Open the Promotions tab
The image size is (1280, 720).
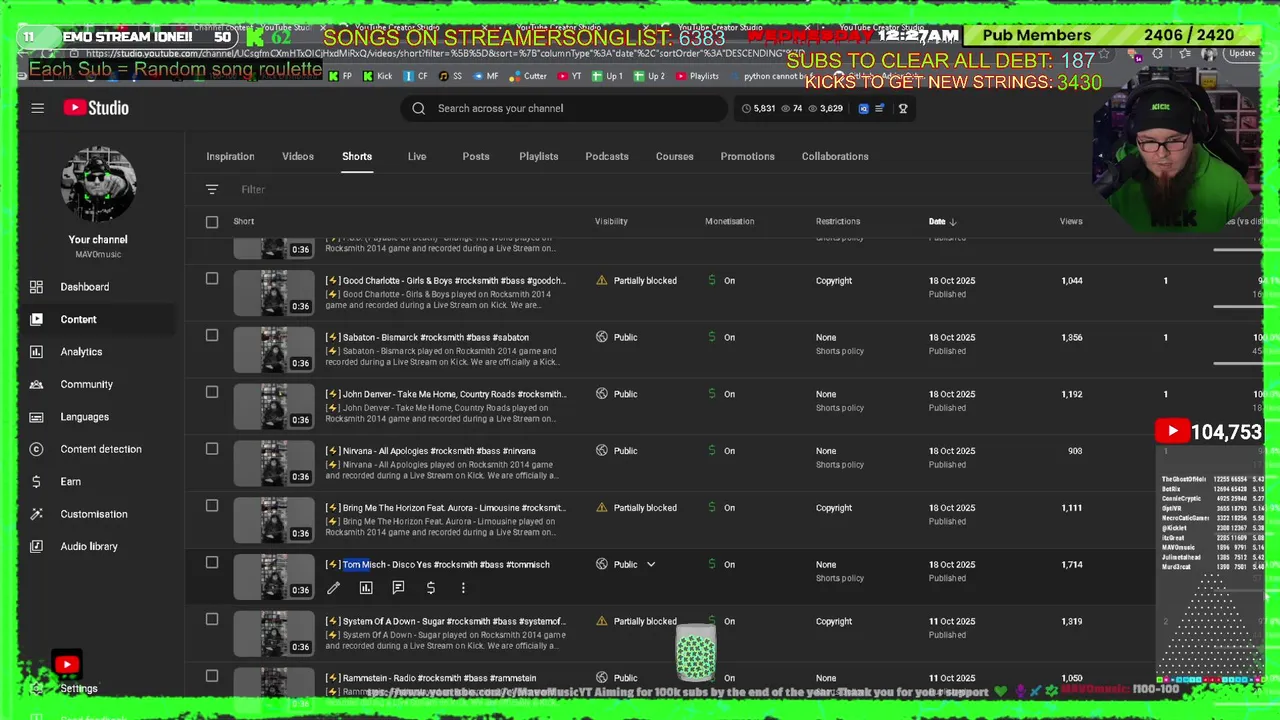[x=748, y=157]
